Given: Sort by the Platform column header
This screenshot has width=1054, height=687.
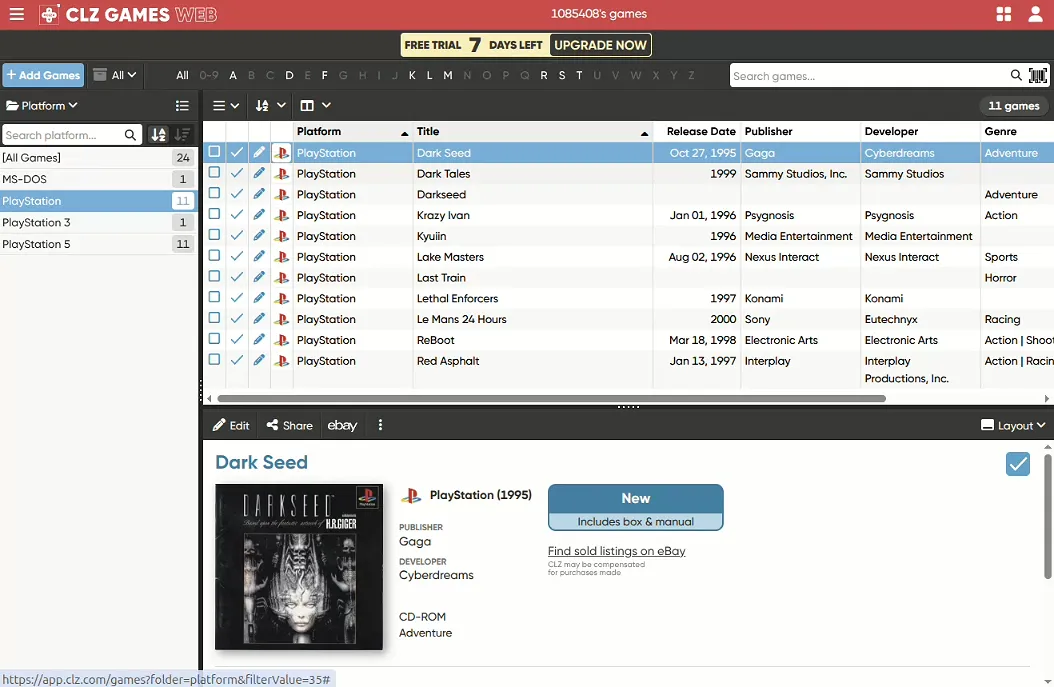Looking at the screenshot, I should click(353, 131).
